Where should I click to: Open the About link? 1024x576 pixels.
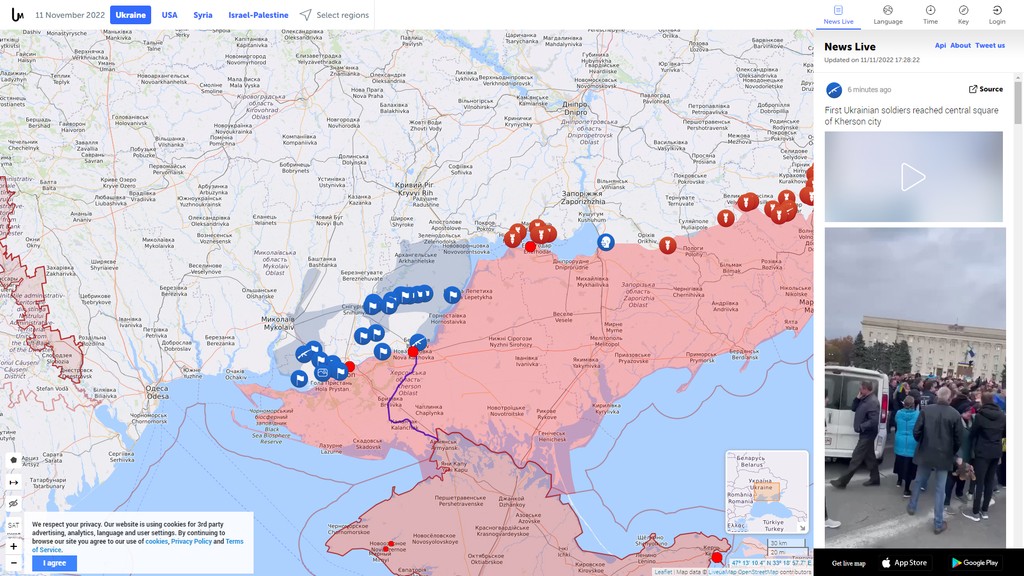click(960, 46)
